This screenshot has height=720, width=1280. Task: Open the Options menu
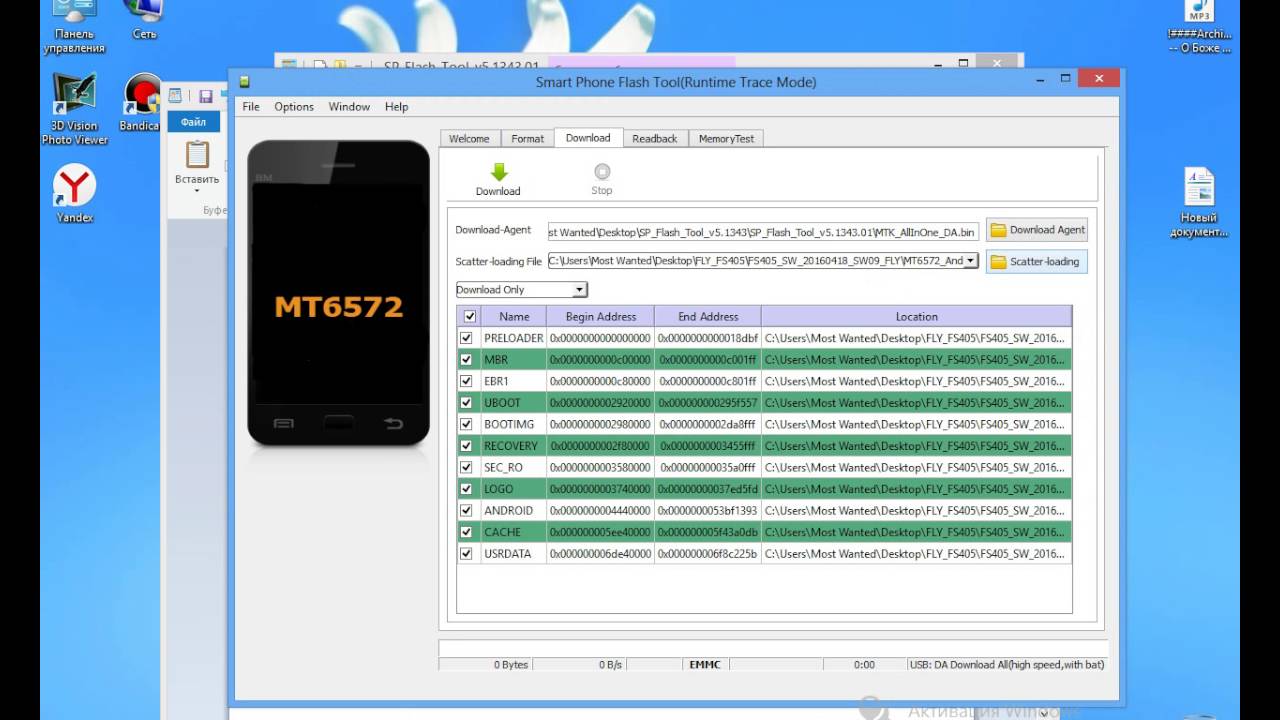294,107
